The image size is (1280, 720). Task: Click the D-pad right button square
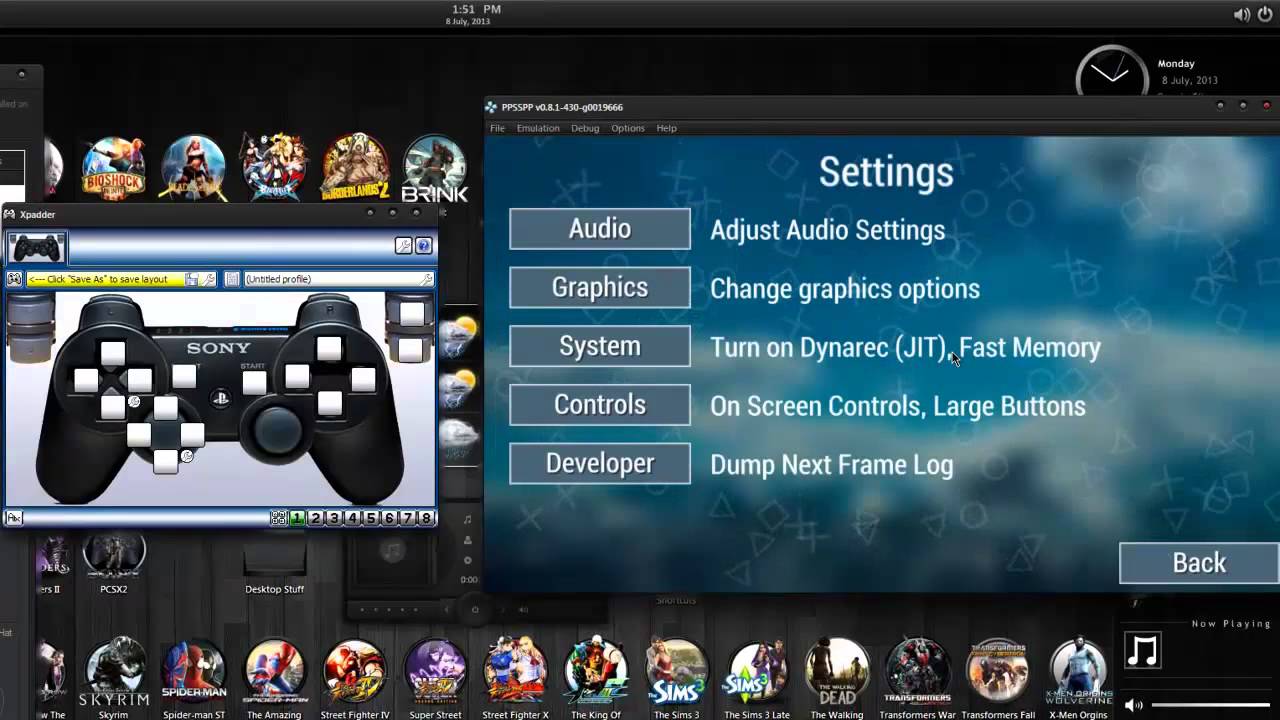coord(140,380)
